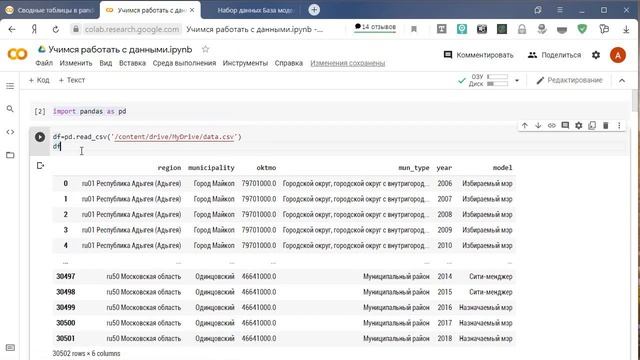
Task: Click Изменения сохранены link
Action: [347, 63]
